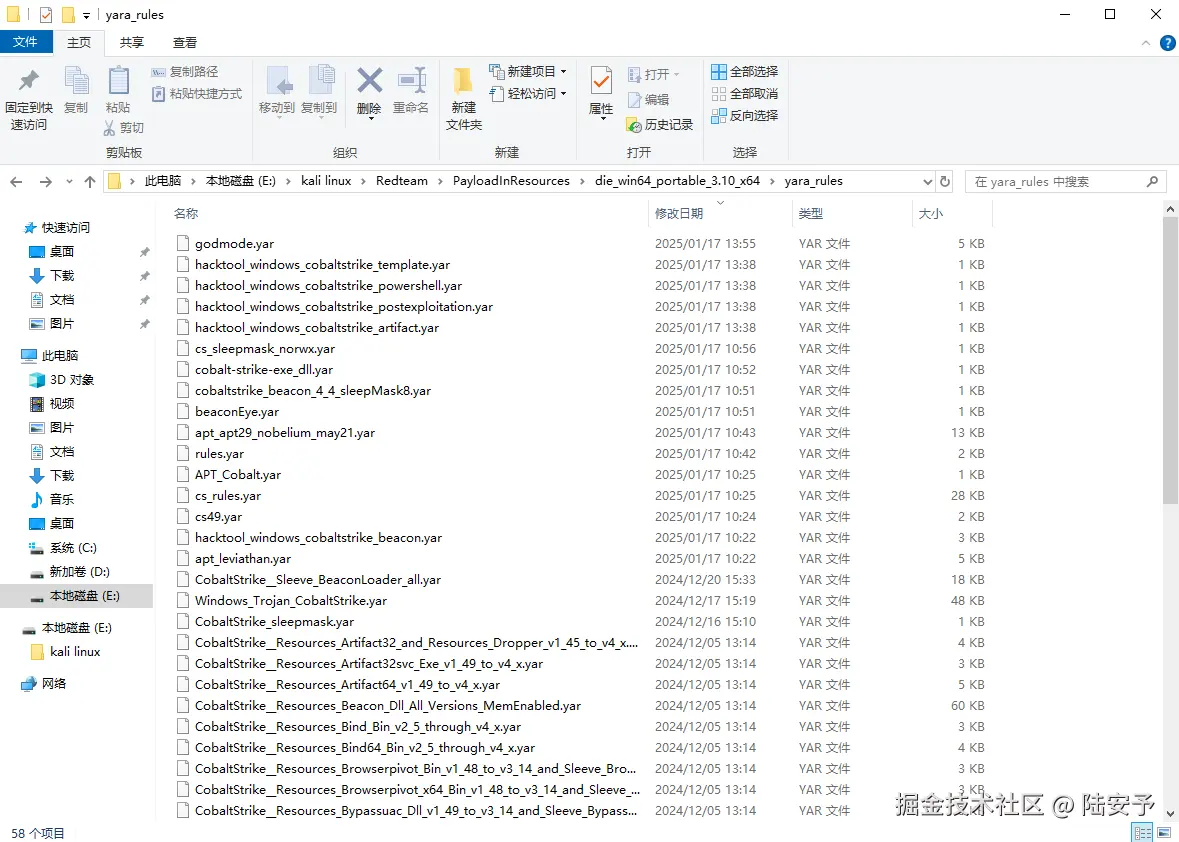Click the History button in the ribbon

coord(659,125)
